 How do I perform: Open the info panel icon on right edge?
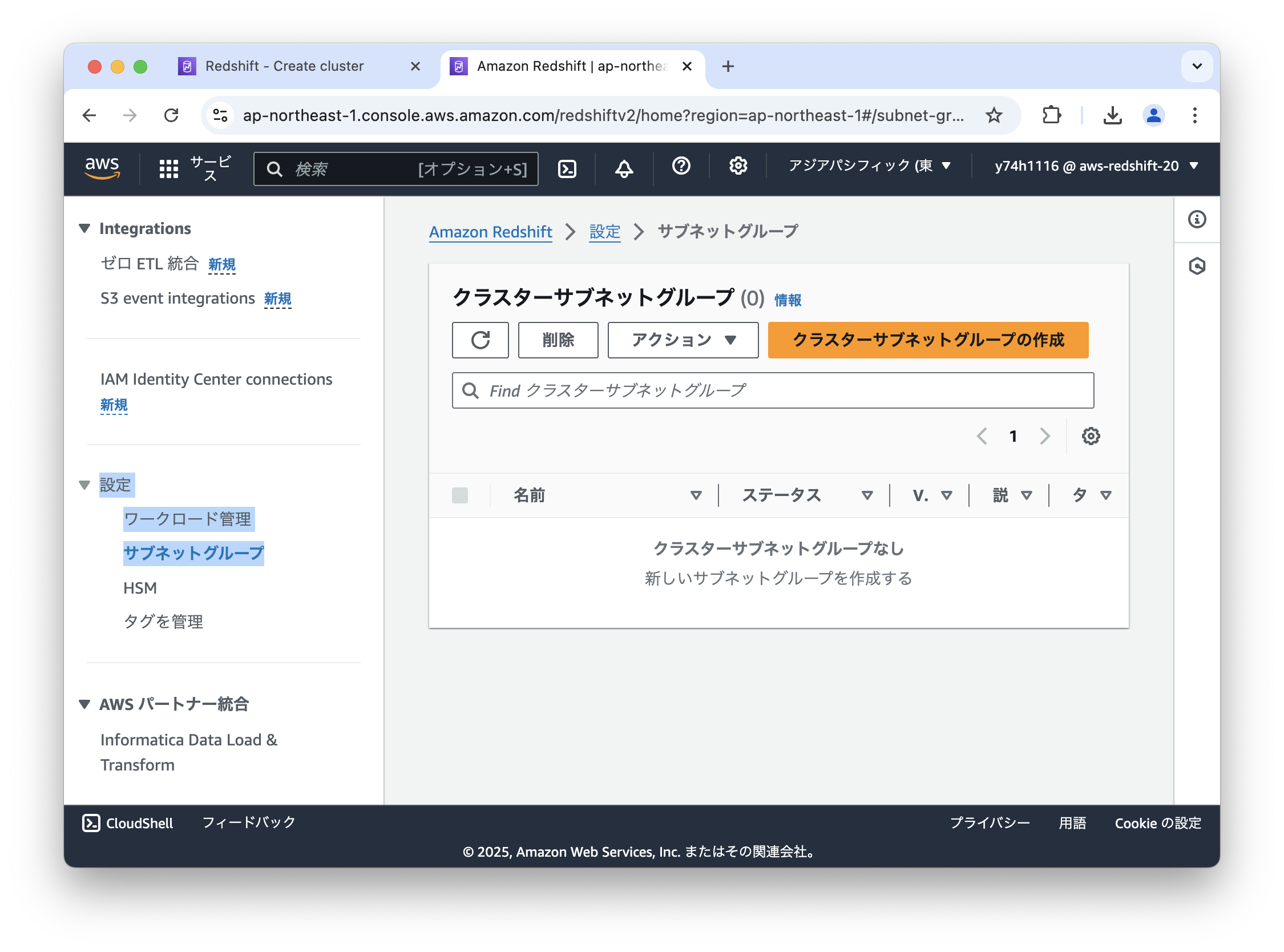(1197, 219)
